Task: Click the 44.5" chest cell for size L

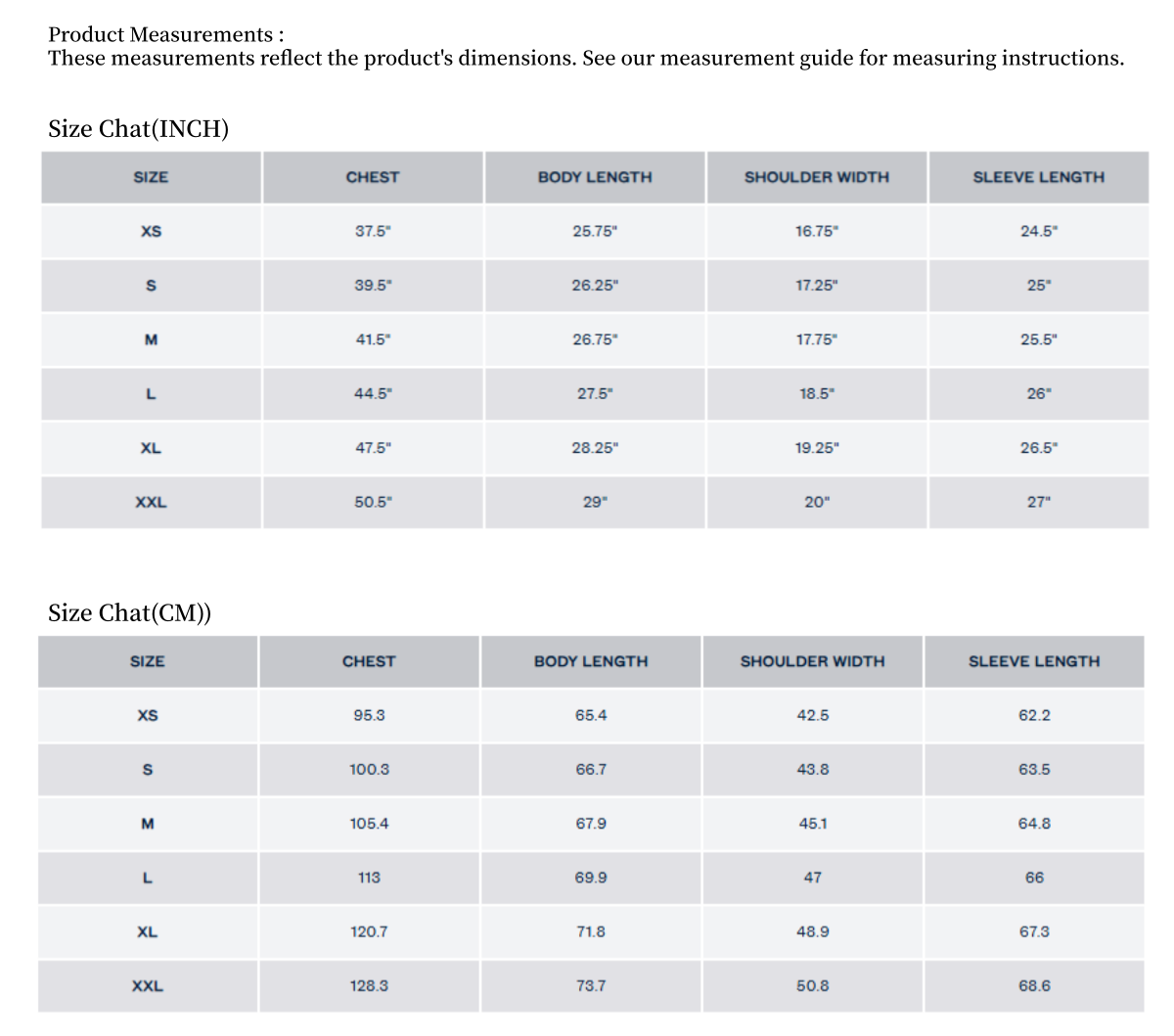Action: pyautogui.click(x=373, y=393)
